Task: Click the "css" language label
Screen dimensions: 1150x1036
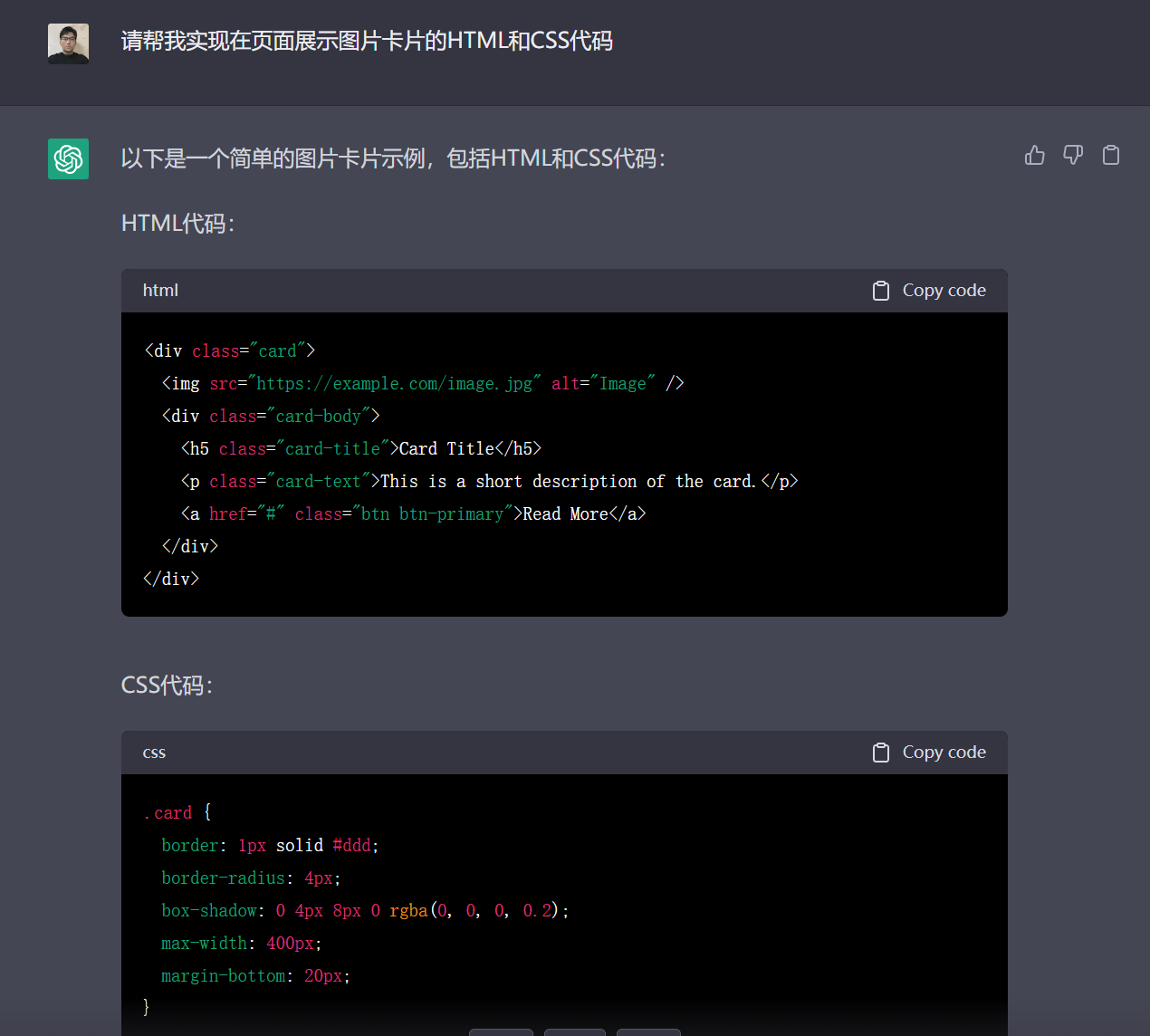Action: coord(154,753)
